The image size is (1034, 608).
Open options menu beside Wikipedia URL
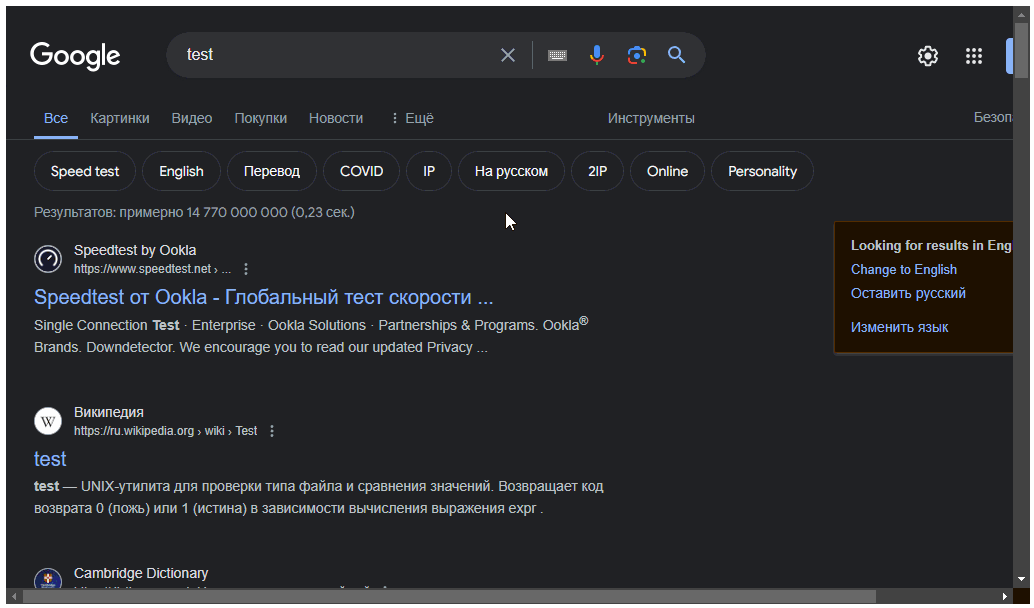pyautogui.click(x=272, y=431)
